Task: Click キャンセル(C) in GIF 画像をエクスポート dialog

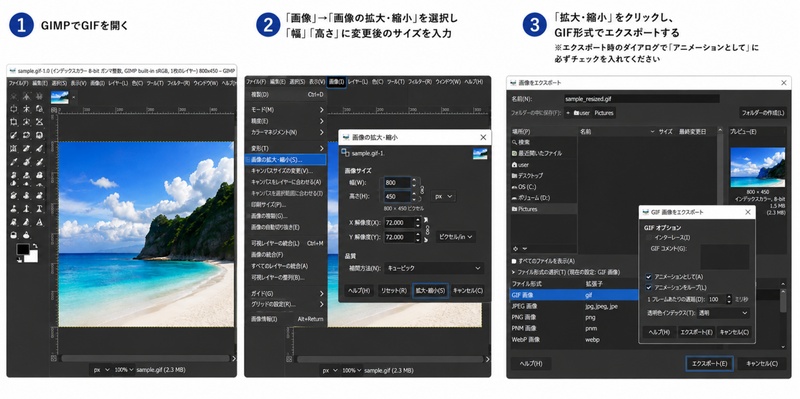Action: tap(734, 332)
